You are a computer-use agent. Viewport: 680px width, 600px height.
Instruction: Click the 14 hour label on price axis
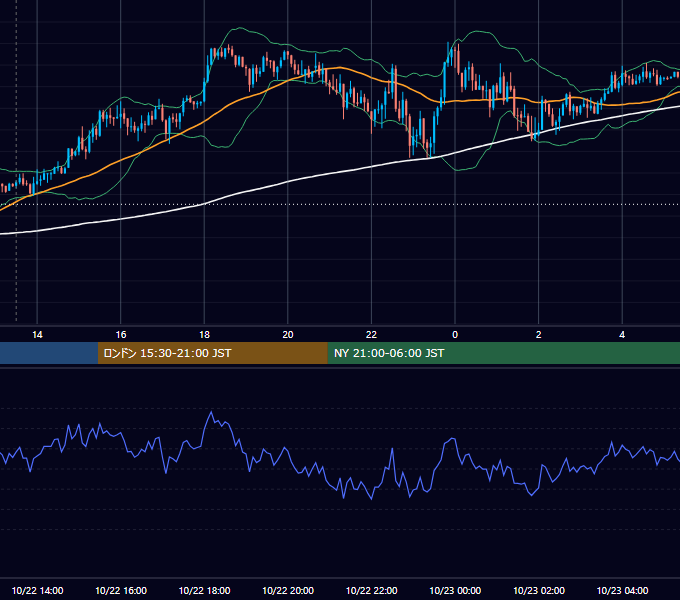pyautogui.click(x=37, y=335)
